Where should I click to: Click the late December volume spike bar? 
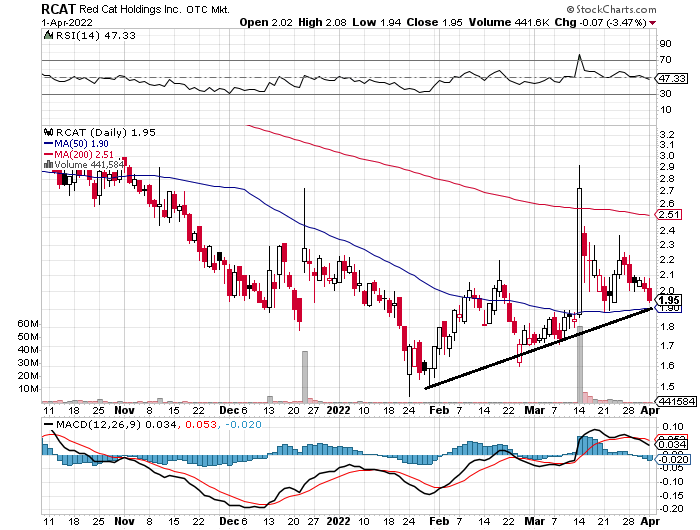(x=305, y=377)
